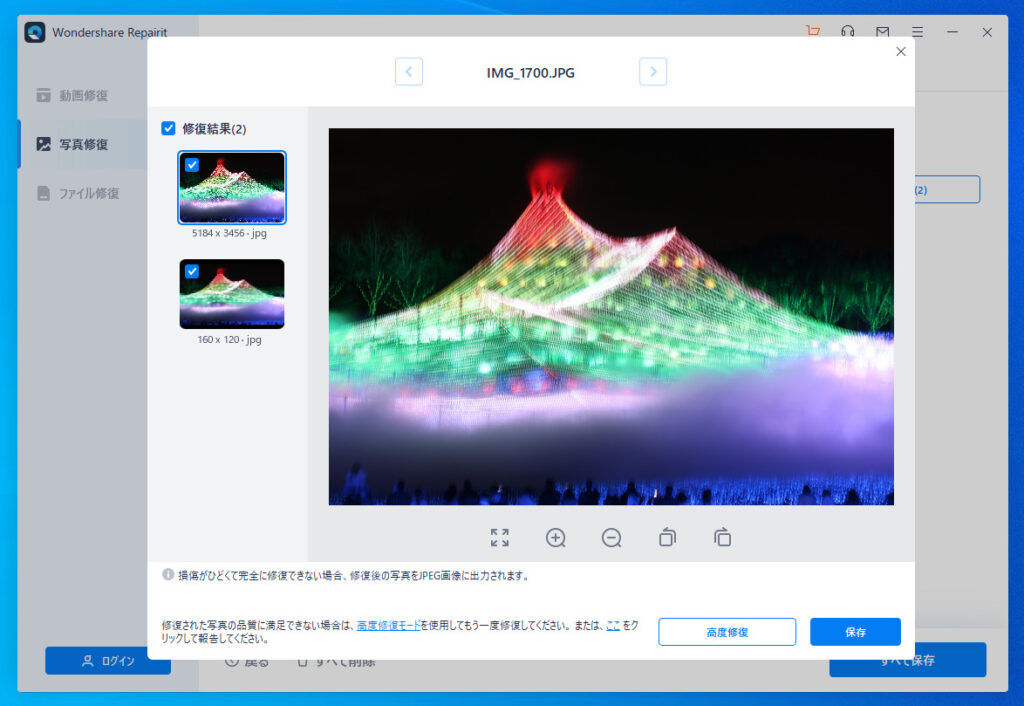This screenshot has width=1024, height=706.
Task: Save the photo with the 保存 button
Action: (855, 632)
